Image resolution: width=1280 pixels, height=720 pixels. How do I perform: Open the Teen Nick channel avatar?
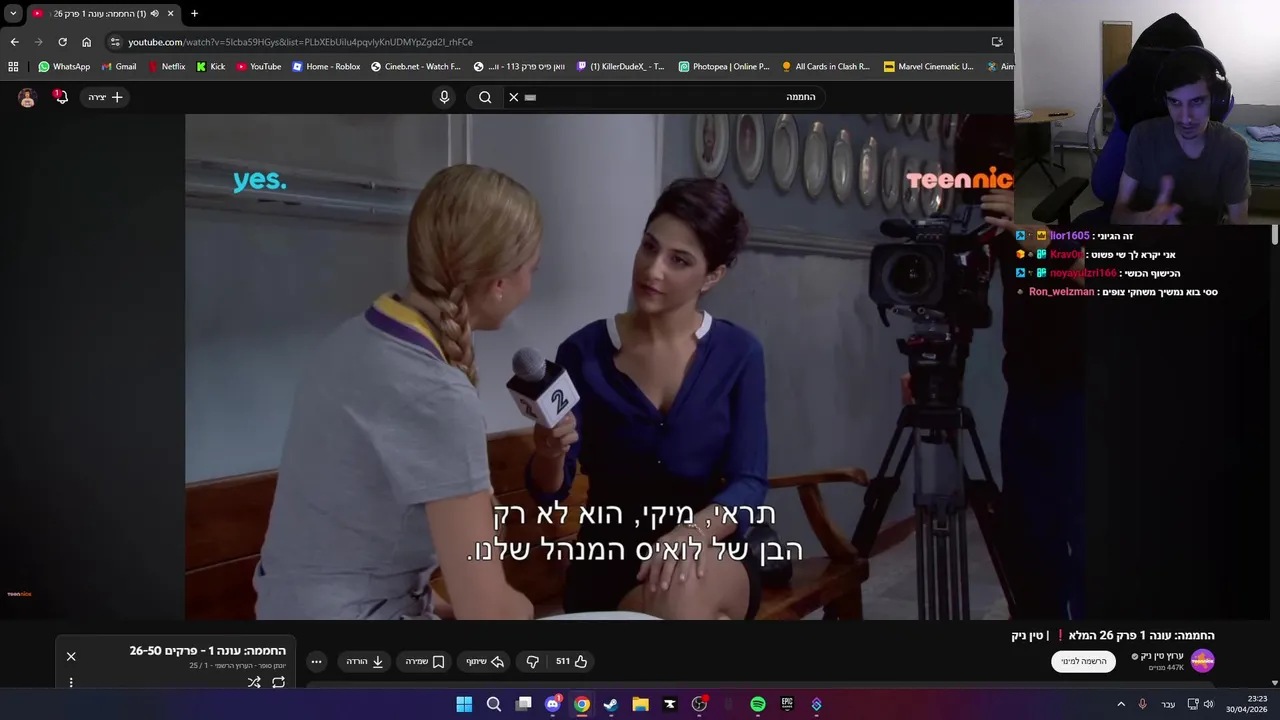[1202, 661]
